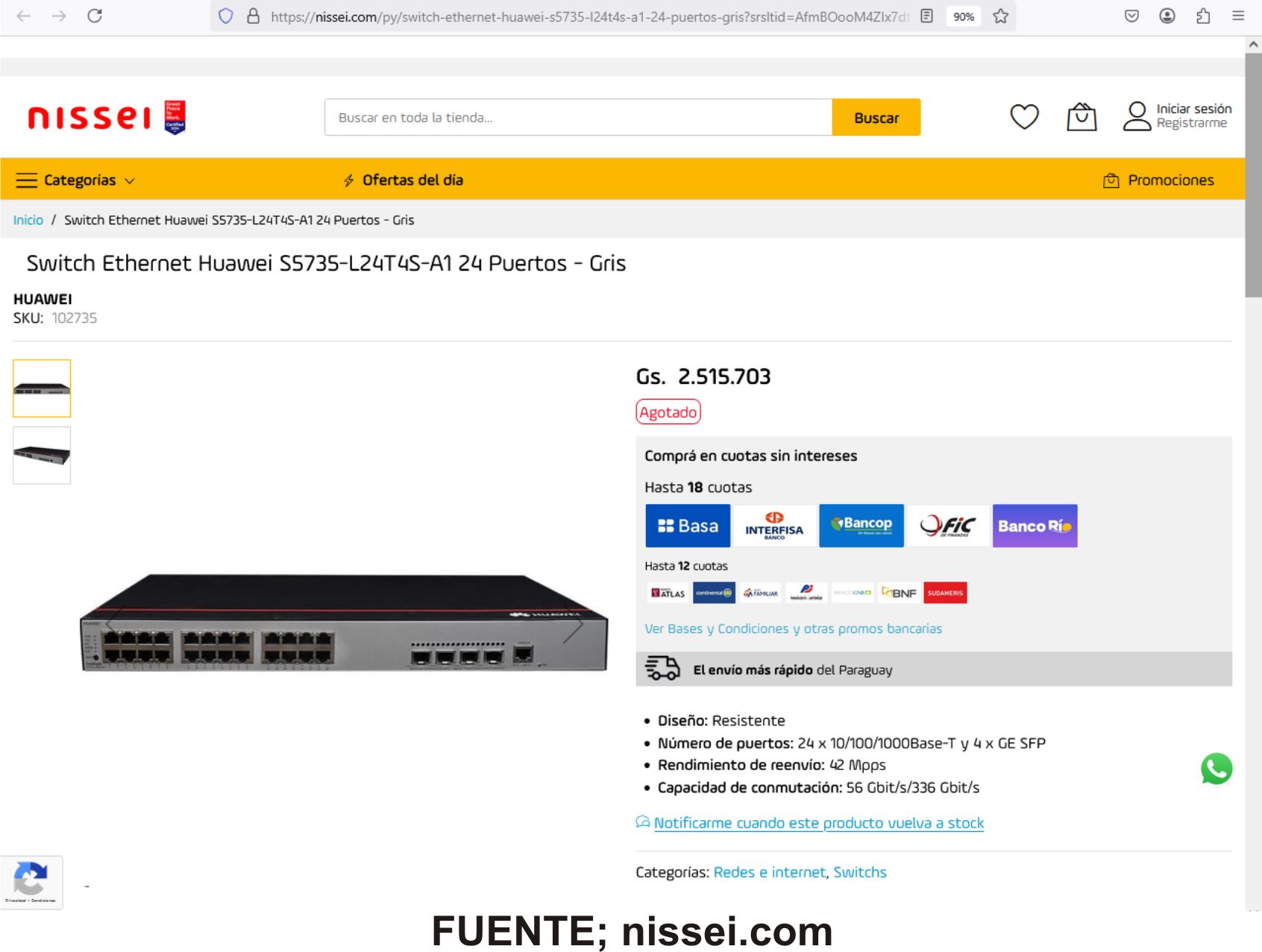Image resolution: width=1262 pixels, height=952 pixels.
Task: Click the WhatsApp chat icon
Action: pyautogui.click(x=1217, y=769)
